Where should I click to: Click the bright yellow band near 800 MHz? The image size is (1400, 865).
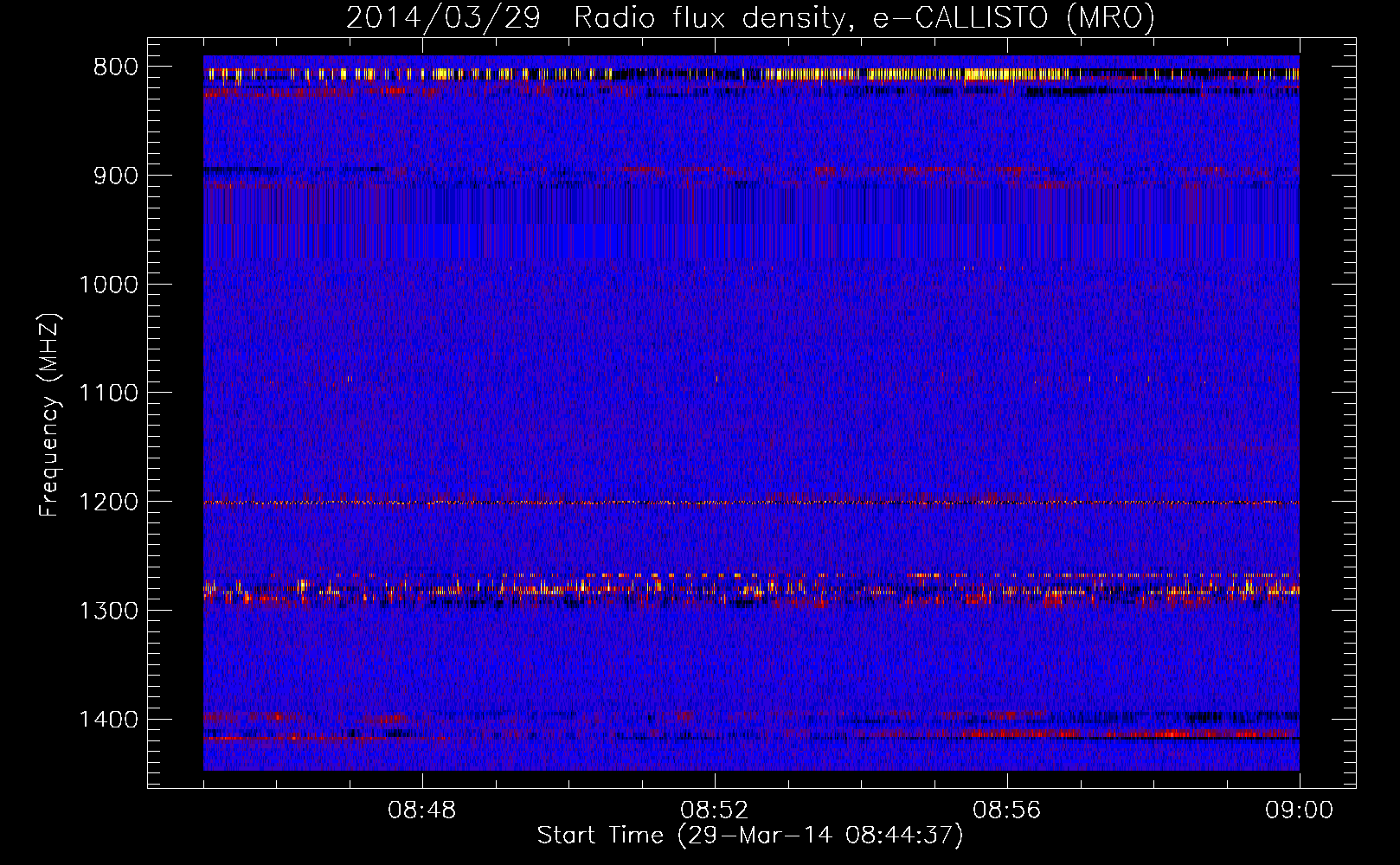(751, 74)
